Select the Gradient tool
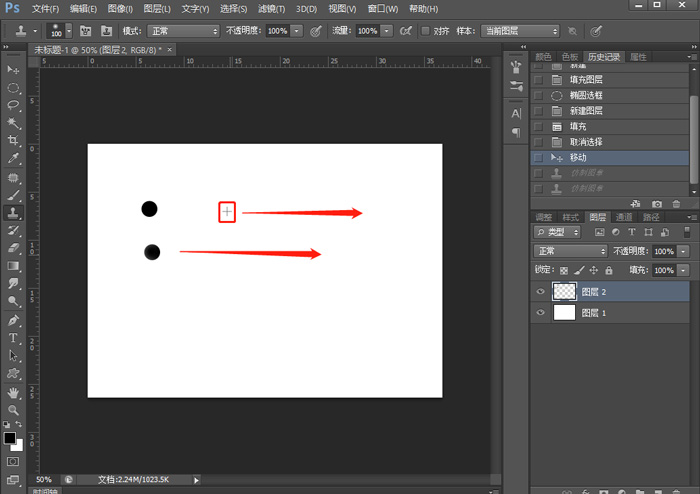Image resolution: width=700 pixels, height=494 pixels. point(13,266)
